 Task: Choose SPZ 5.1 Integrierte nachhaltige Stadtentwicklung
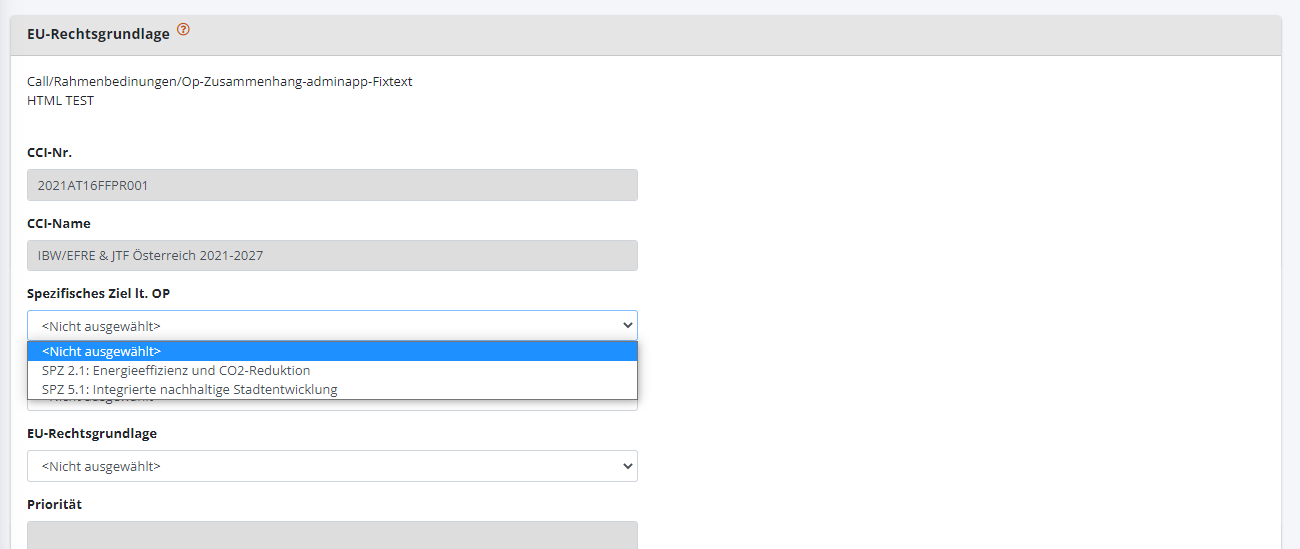pyautogui.click(x=189, y=390)
